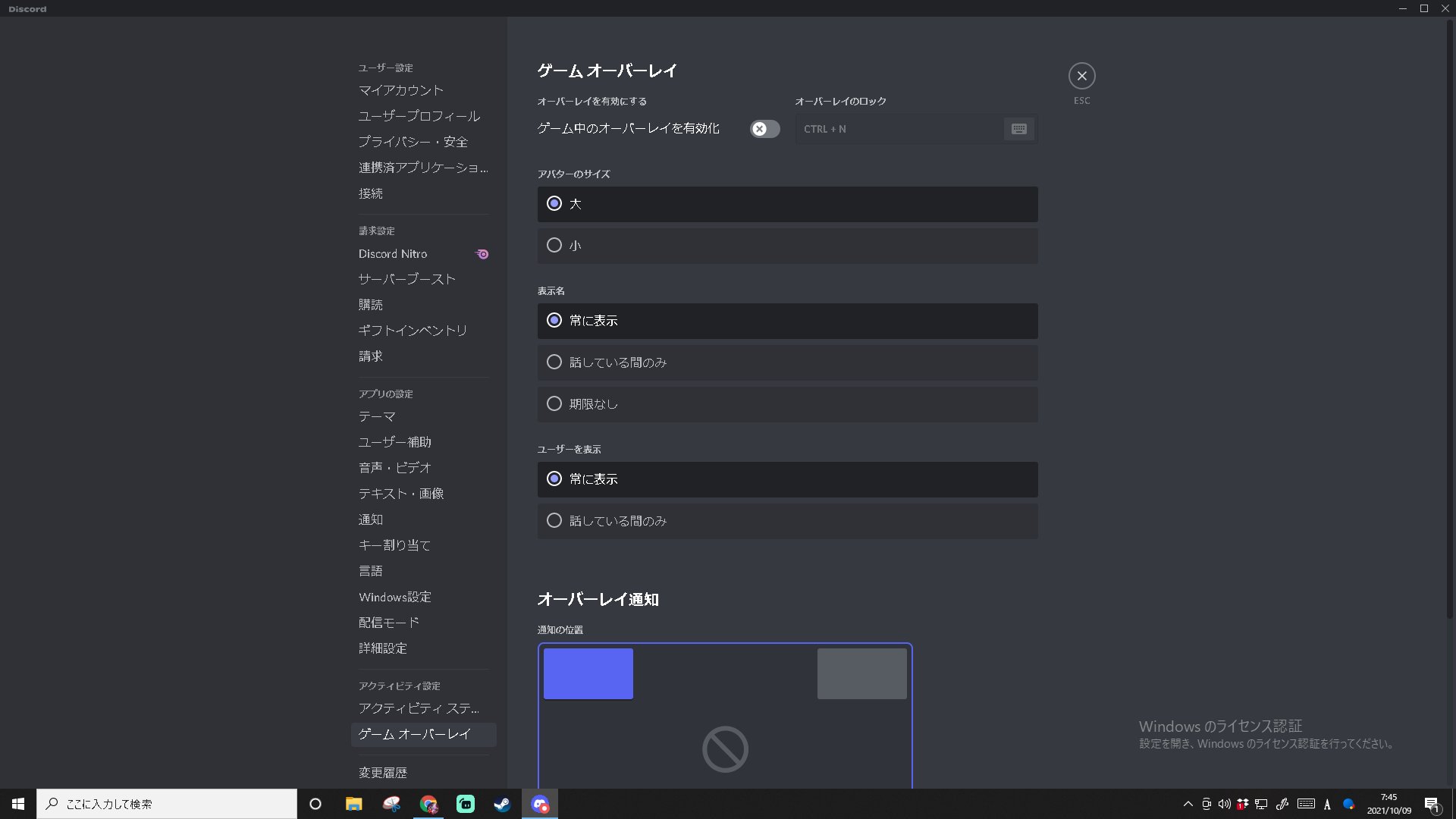Open ユーザープロフィール settings
This screenshot has width=1456, height=819.
423,116
